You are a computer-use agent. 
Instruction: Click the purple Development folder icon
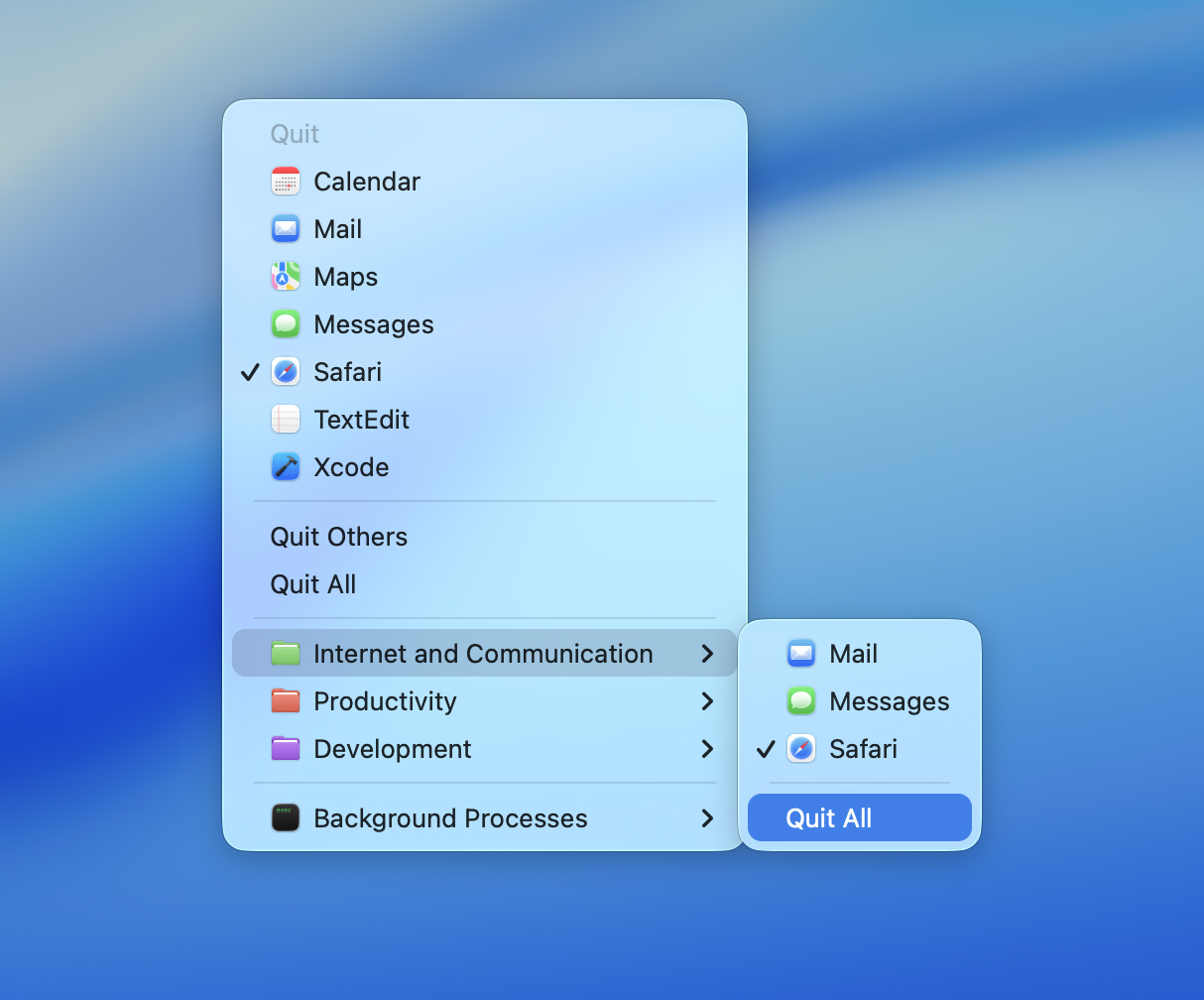[x=286, y=749]
